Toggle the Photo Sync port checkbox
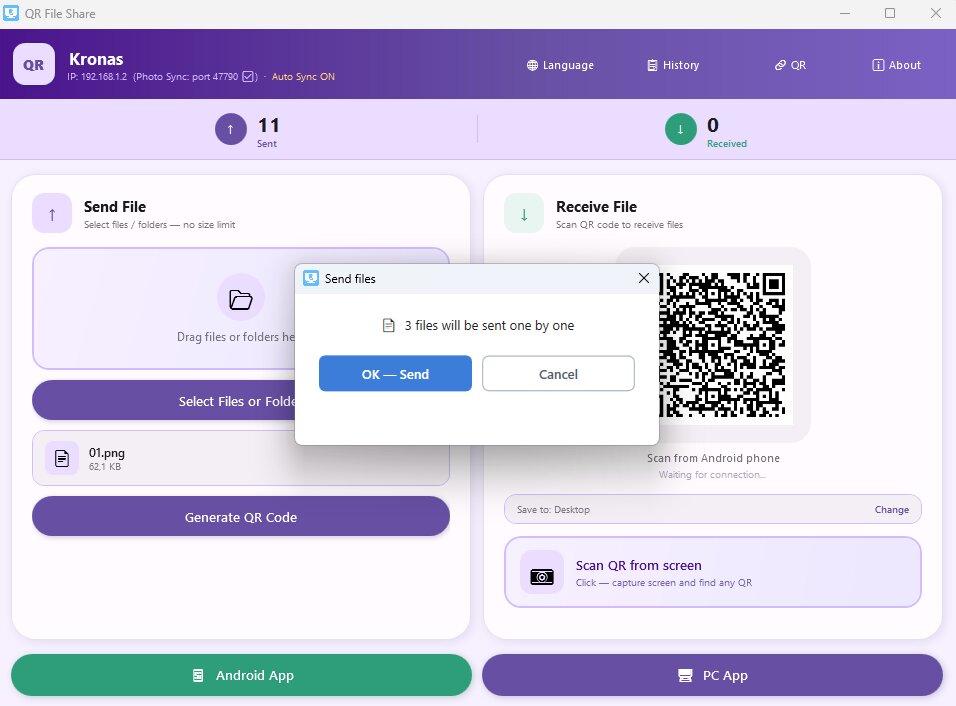The width and height of the screenshot is (956, 706). click(x=249, y=77)
